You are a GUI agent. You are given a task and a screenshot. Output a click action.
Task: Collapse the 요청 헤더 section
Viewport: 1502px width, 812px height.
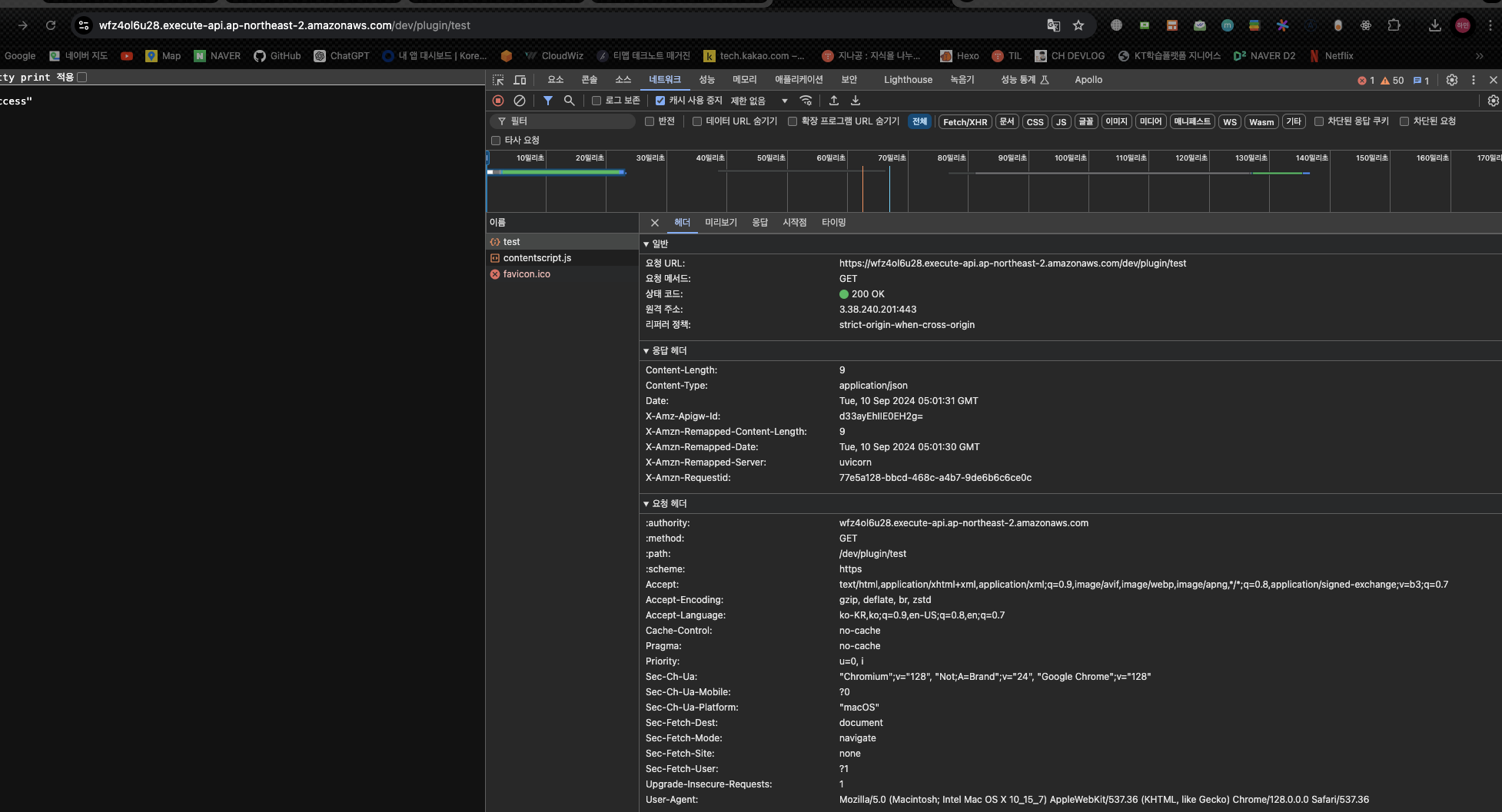pos(665,504)
